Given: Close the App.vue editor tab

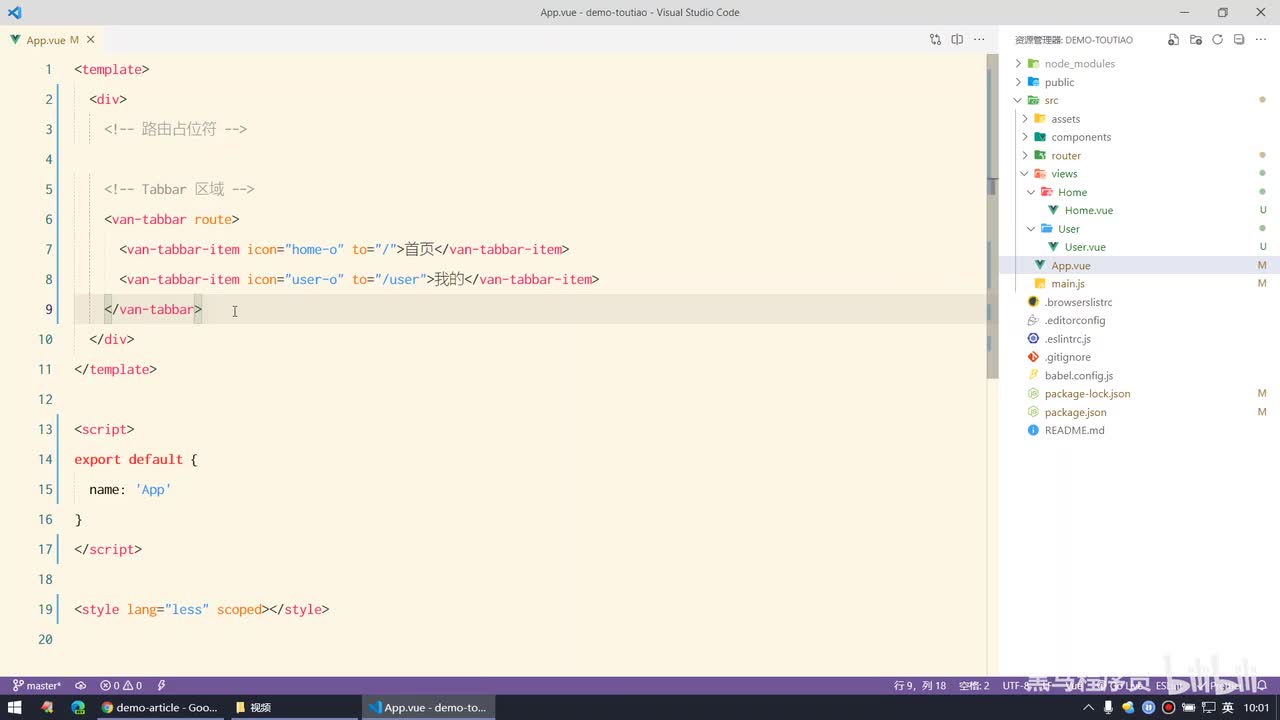Looking at the screenshot, I should coord(91,40).
